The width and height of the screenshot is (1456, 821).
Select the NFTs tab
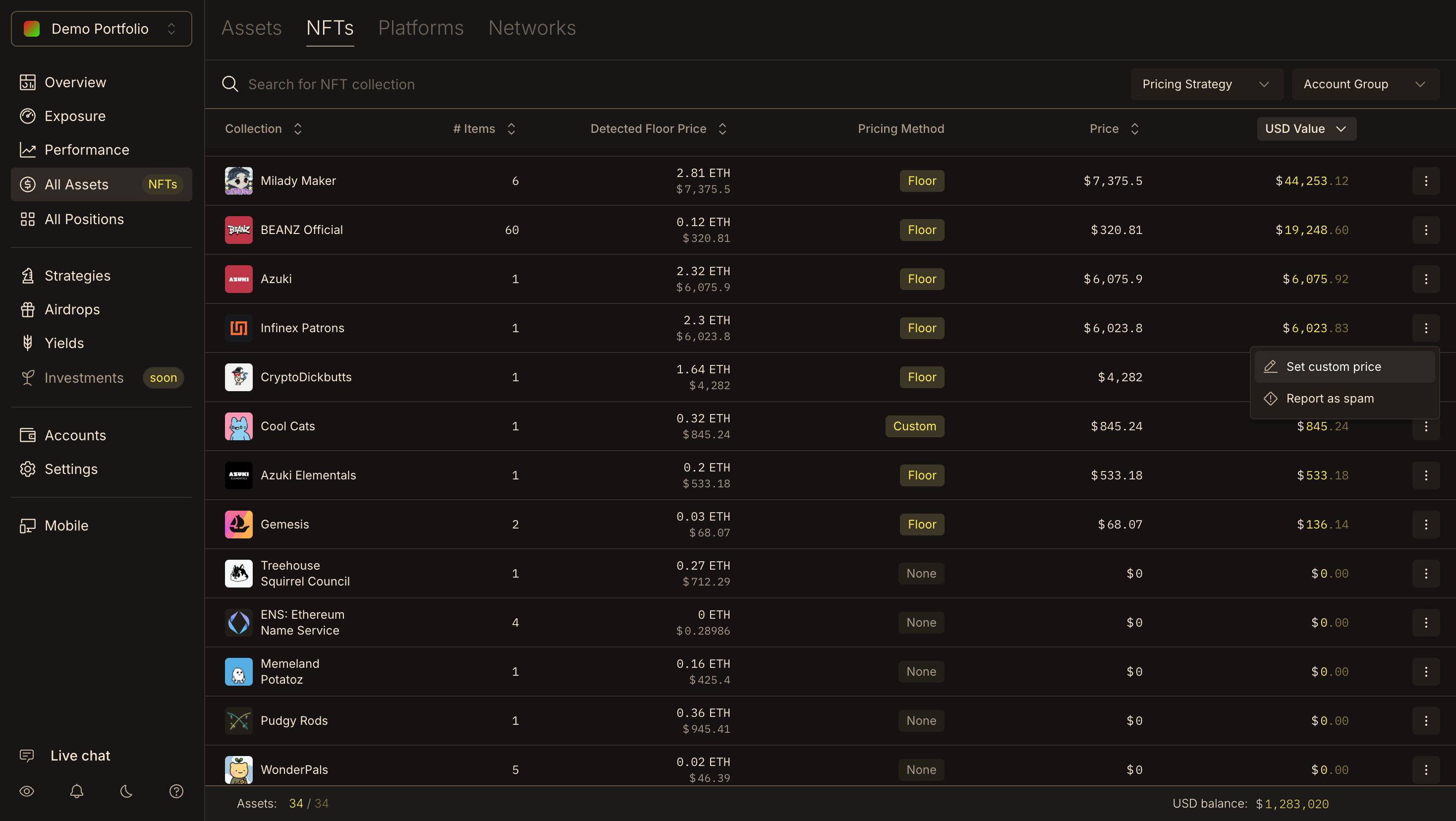tap(330, 28)
